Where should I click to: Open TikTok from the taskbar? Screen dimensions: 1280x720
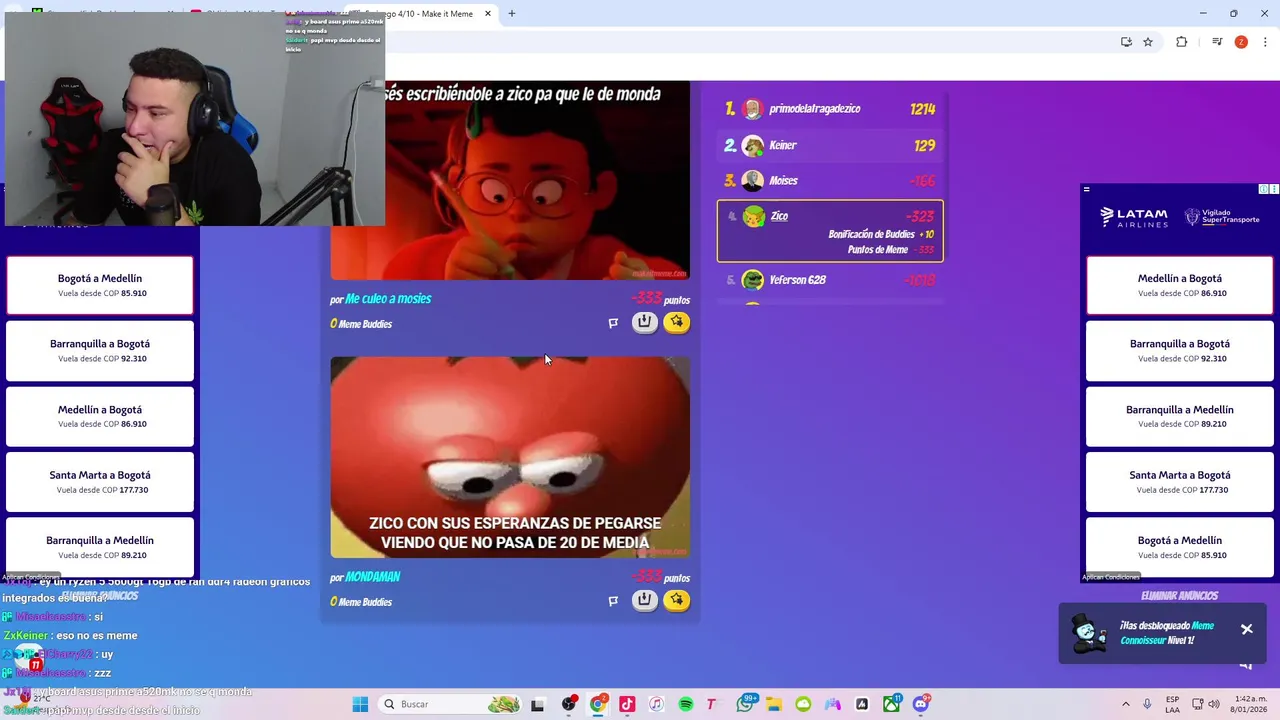point(627,704)
